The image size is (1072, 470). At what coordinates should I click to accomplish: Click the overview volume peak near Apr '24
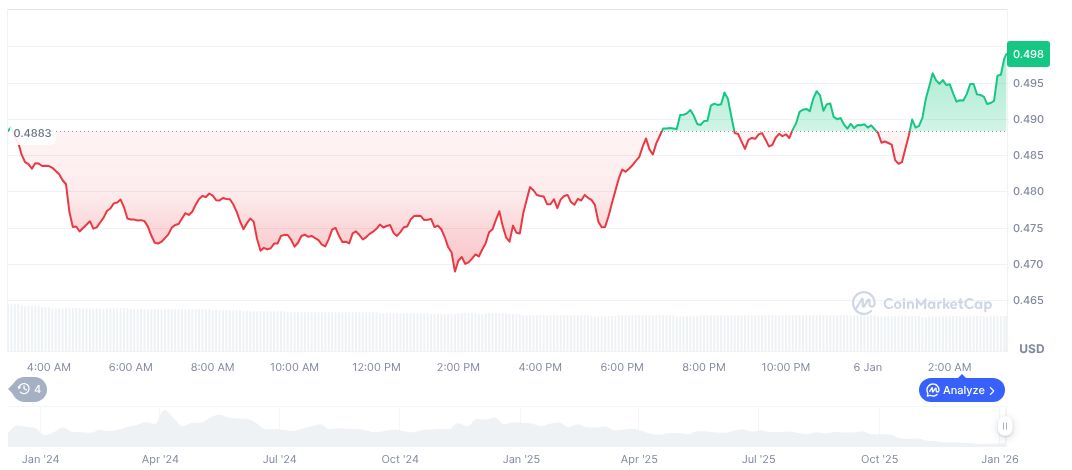pyautogui.click(x=165, y=415)
